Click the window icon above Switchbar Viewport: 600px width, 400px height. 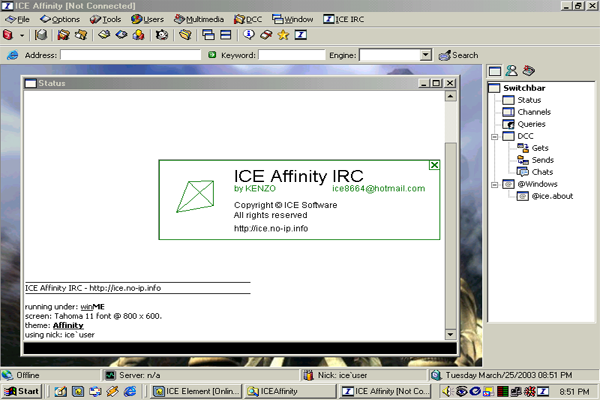coord(495,71)
